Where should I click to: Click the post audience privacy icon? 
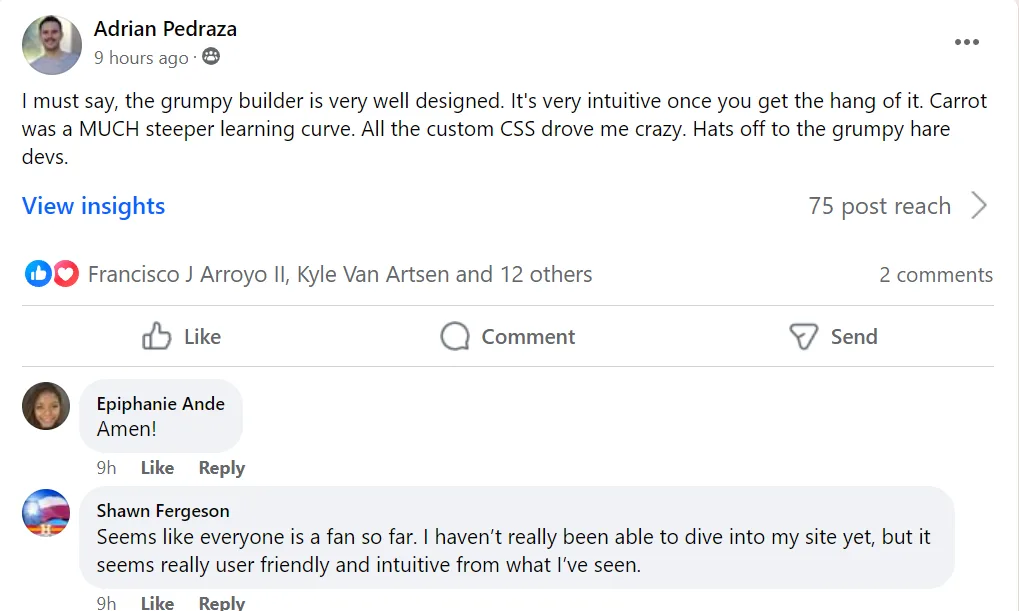[x=211, y=57]
